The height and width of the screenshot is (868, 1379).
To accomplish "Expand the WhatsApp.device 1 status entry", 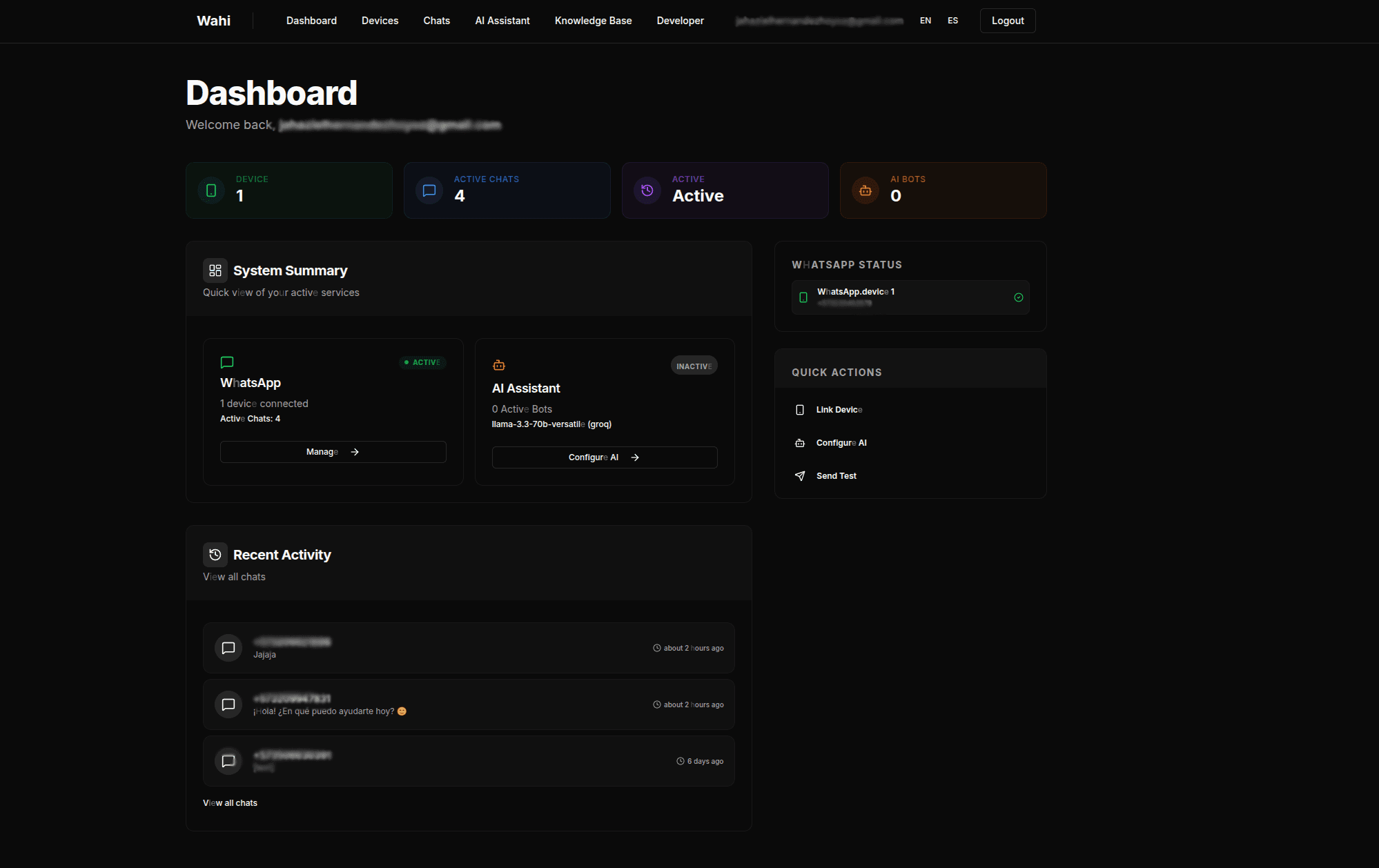I will [910, 297].
